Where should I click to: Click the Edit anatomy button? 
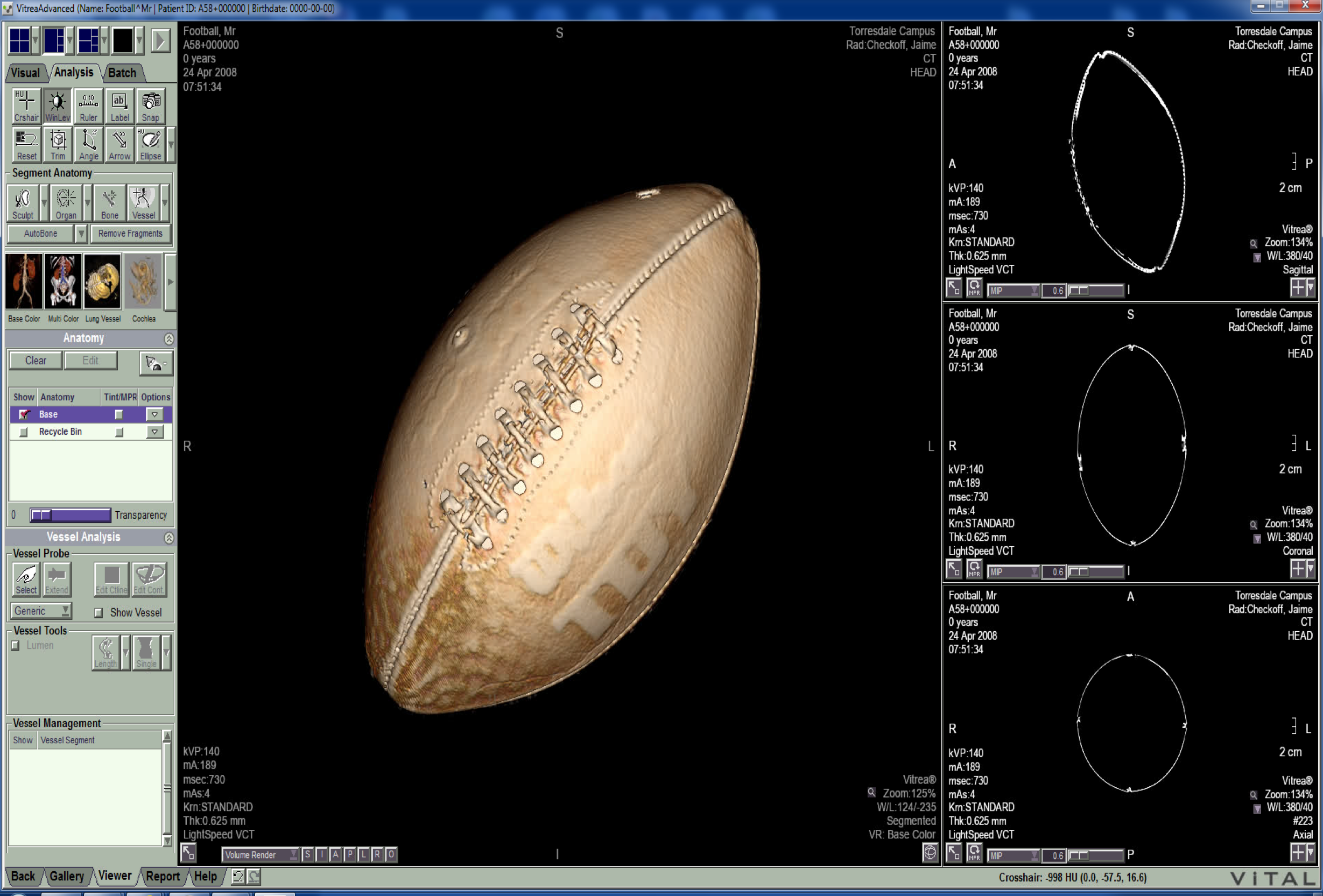click(x=90, y=361)
